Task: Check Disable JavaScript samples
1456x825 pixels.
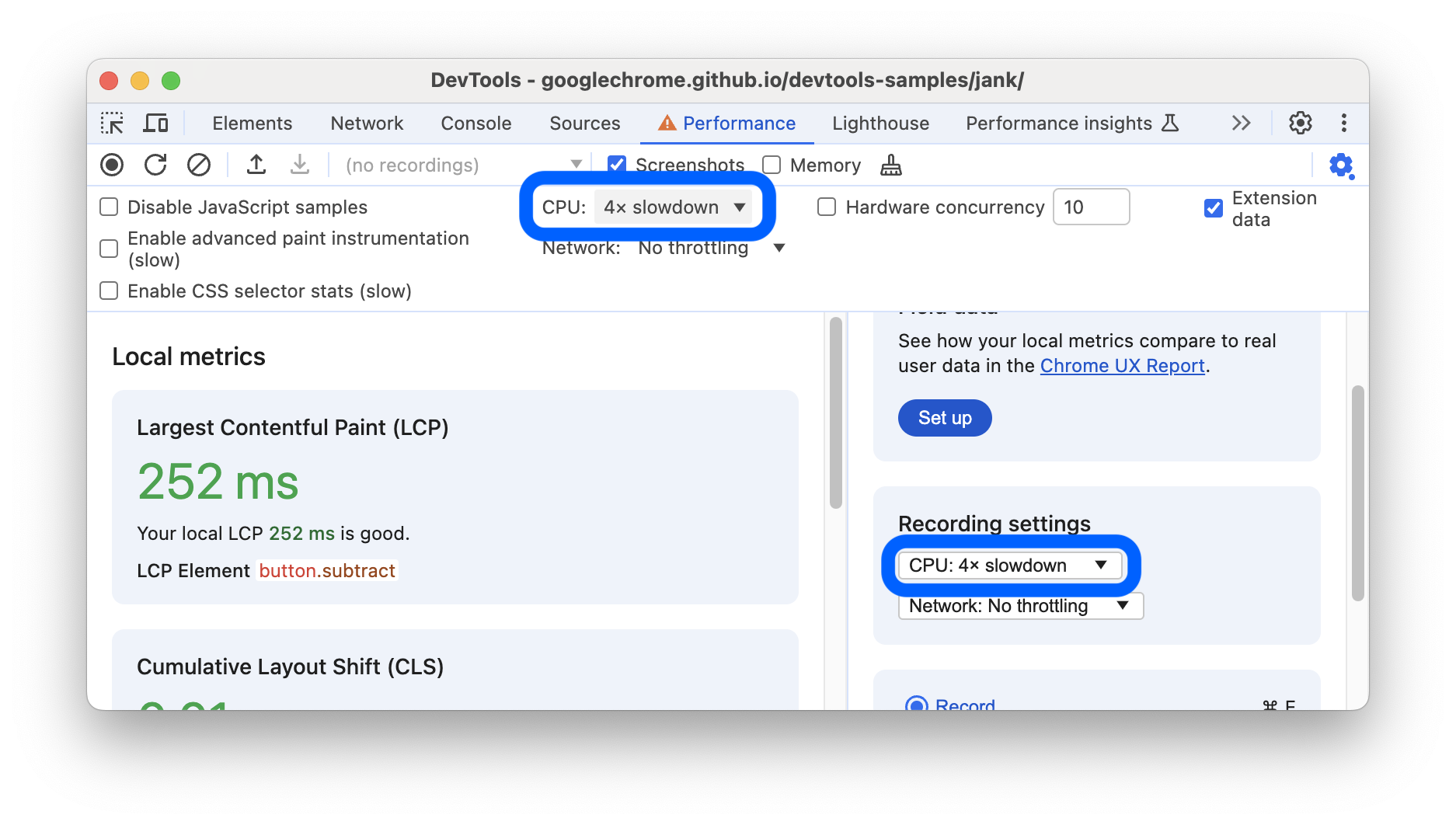Action: (x=108, y=207)
